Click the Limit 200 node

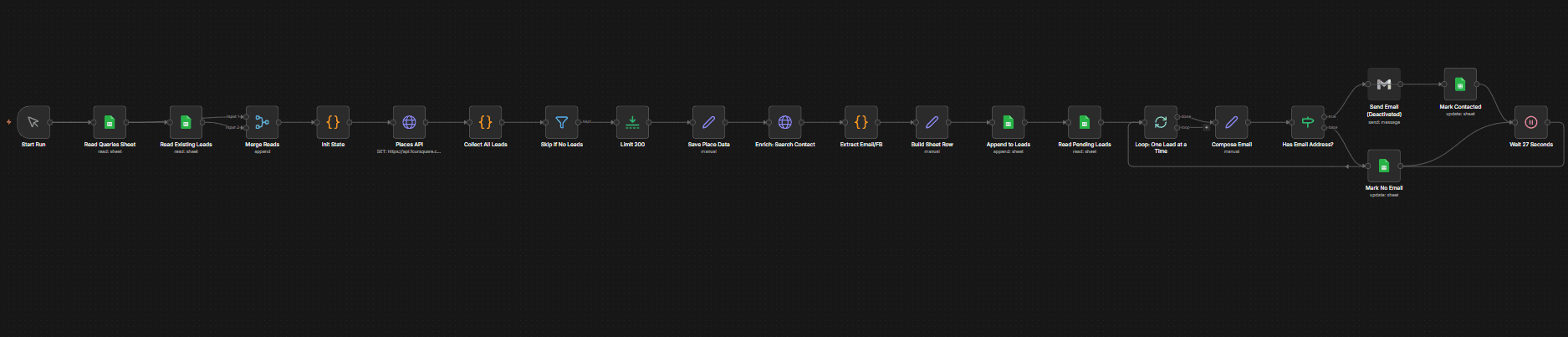click(x=632, y=122)
